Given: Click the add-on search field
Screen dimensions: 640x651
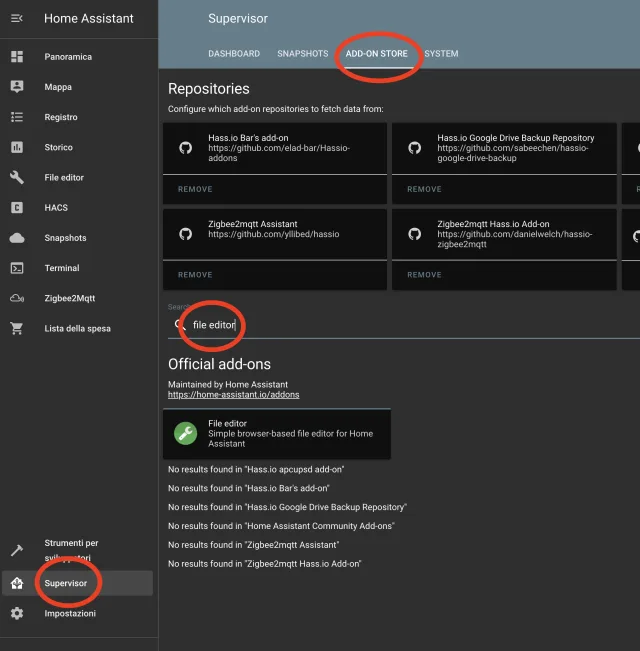Looking at the screenshot, I should [x=404, y=325].
